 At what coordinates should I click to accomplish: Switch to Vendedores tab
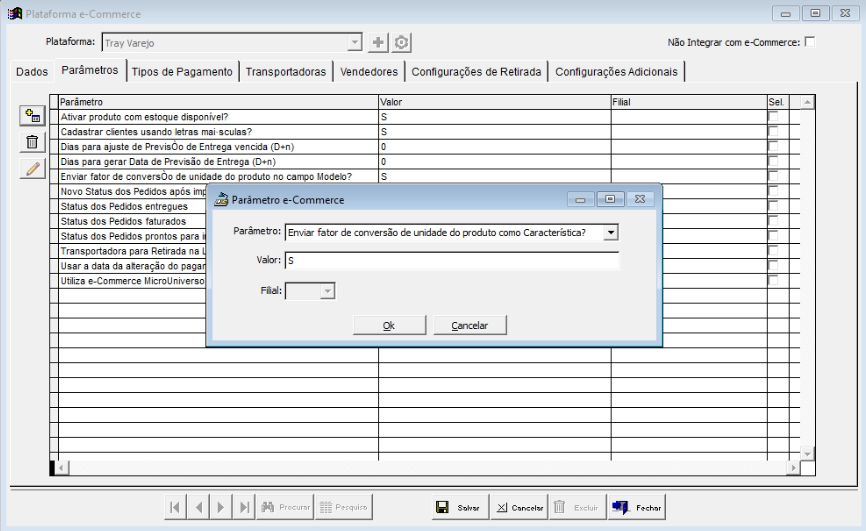(369, 72)
